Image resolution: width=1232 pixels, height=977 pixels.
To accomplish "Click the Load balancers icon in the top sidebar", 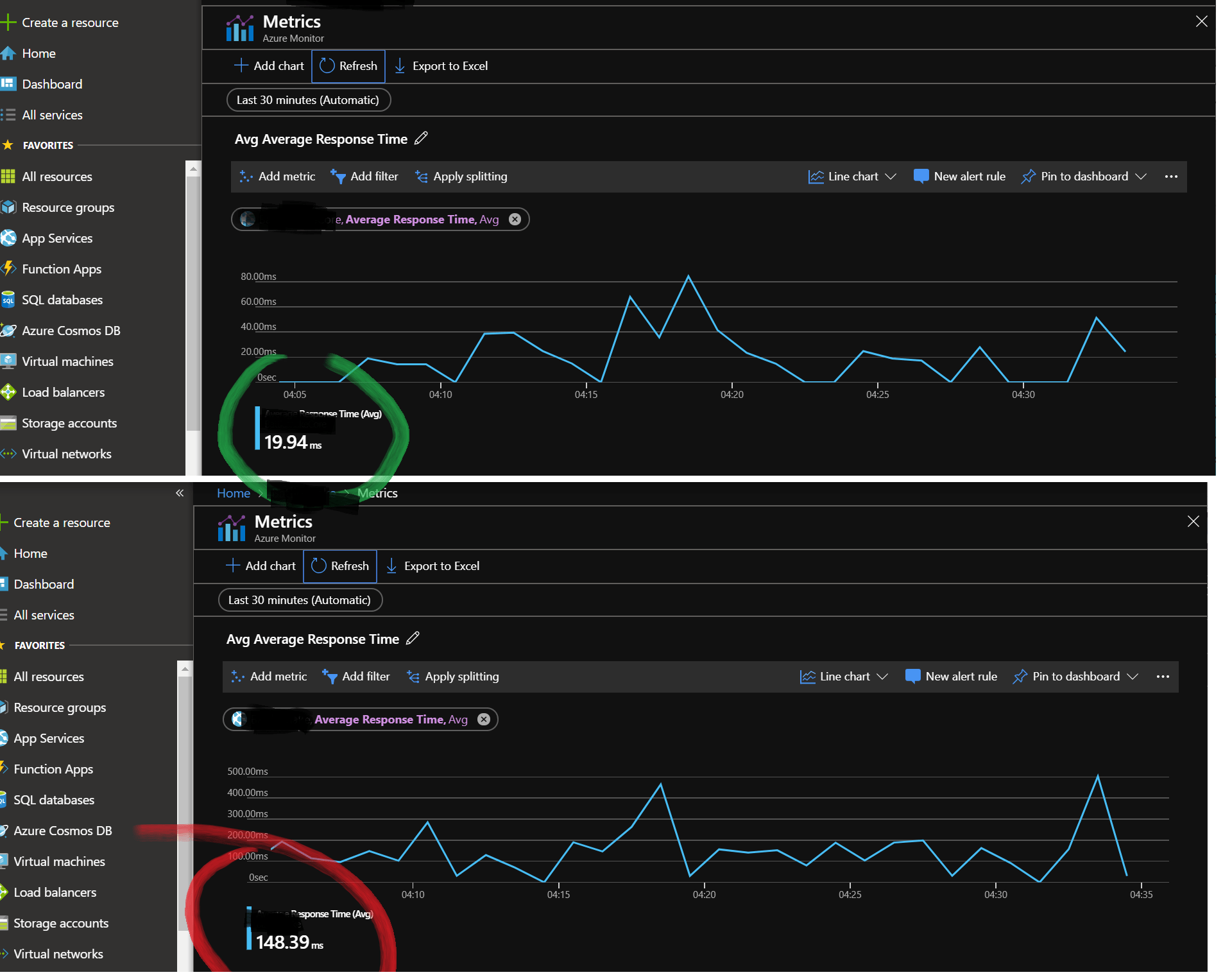I will 8,392.
